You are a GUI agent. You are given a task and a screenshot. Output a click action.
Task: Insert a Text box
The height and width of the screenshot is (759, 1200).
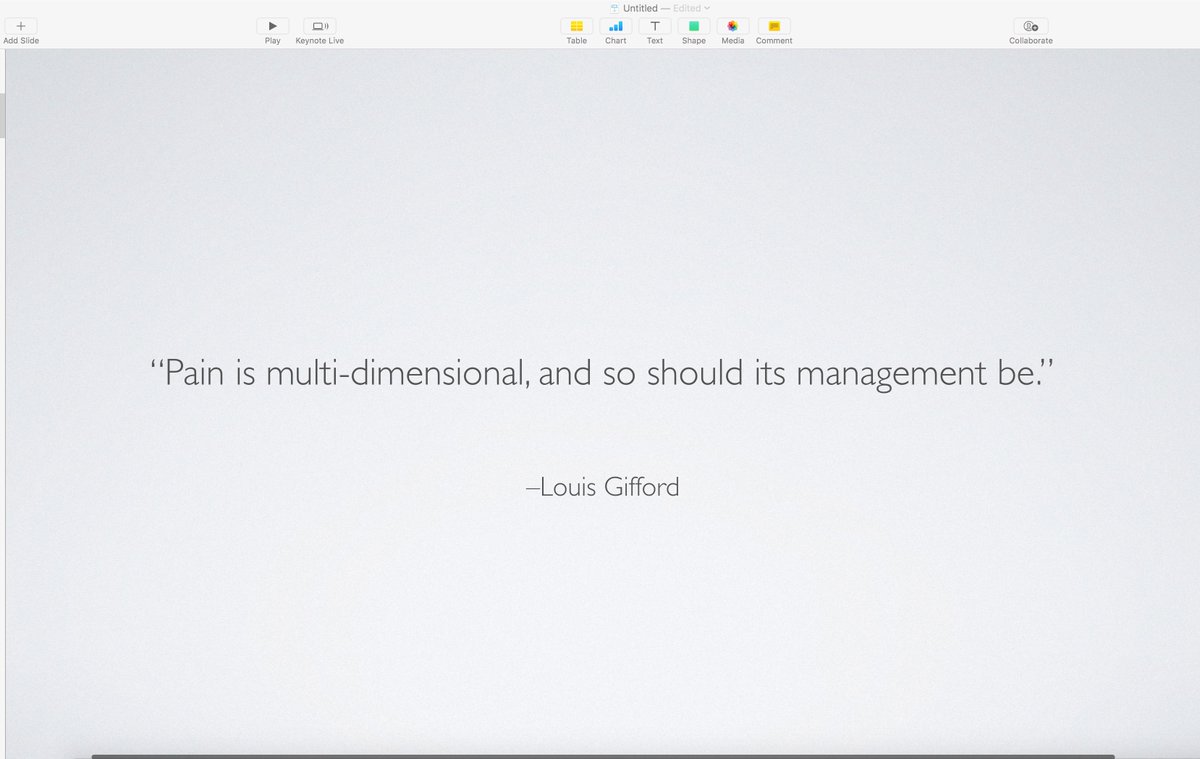654,27
